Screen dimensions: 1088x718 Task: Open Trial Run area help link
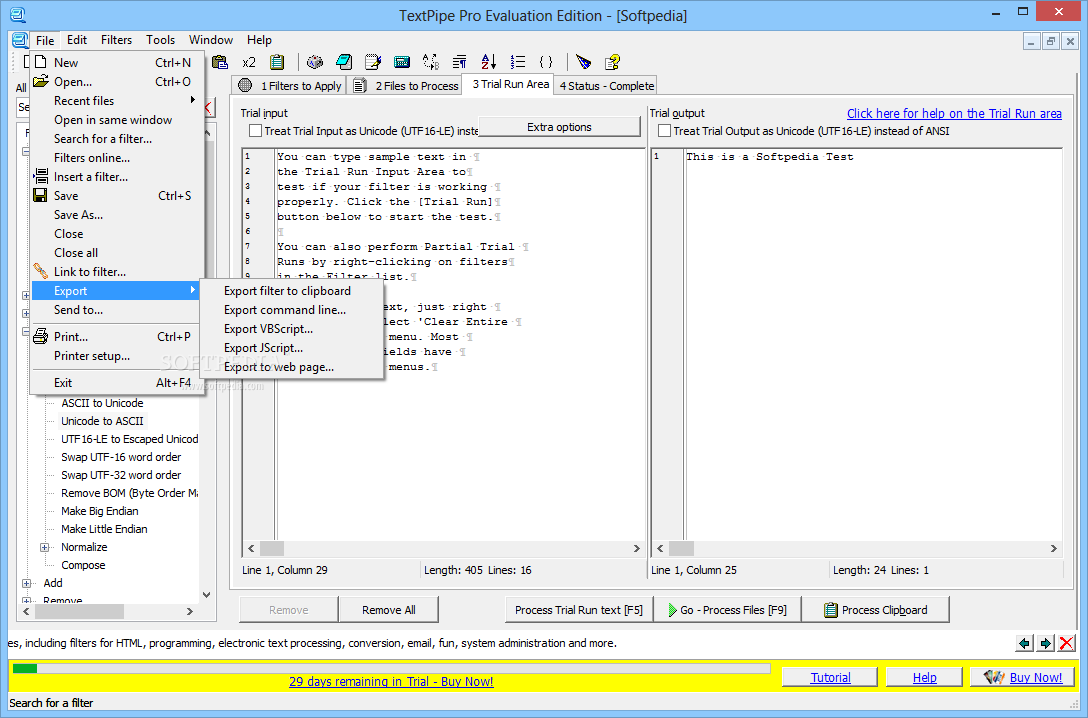click(954, 113)
